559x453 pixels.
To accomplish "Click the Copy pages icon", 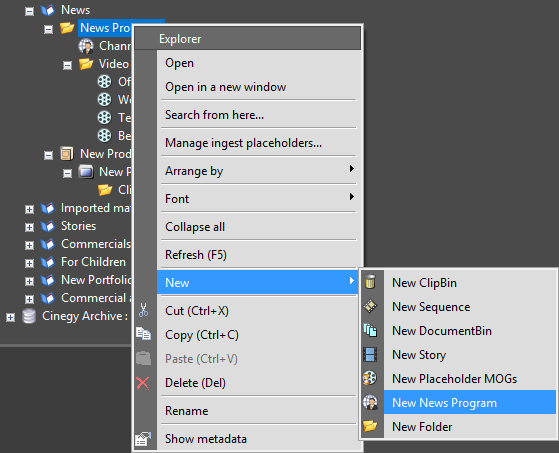I will [143, 334].
